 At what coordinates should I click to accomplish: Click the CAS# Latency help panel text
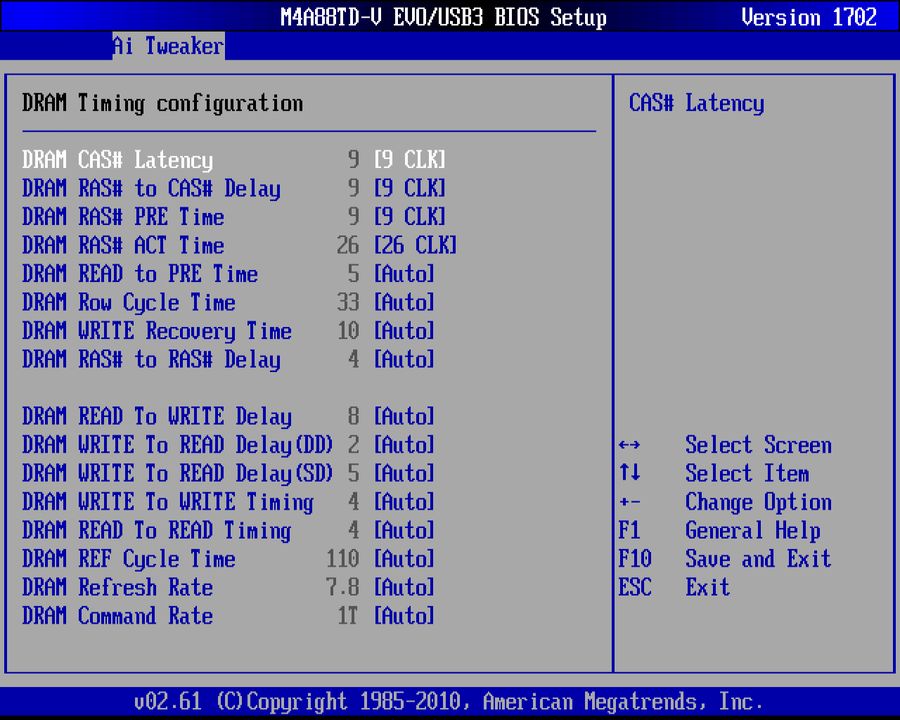click(696, 103)
